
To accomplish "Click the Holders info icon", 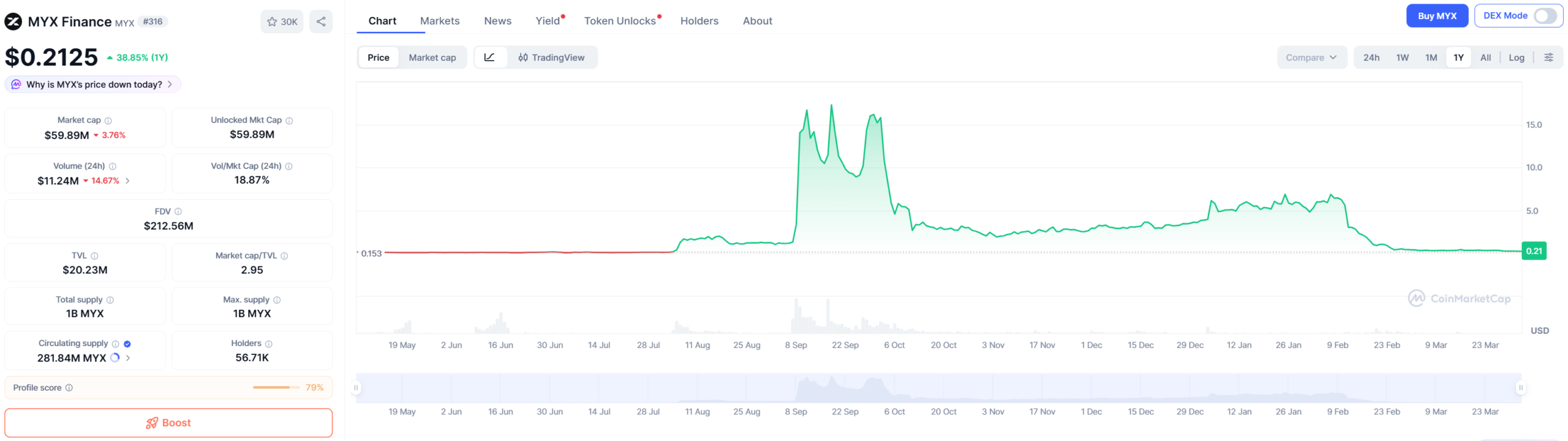I will point(269,344).
